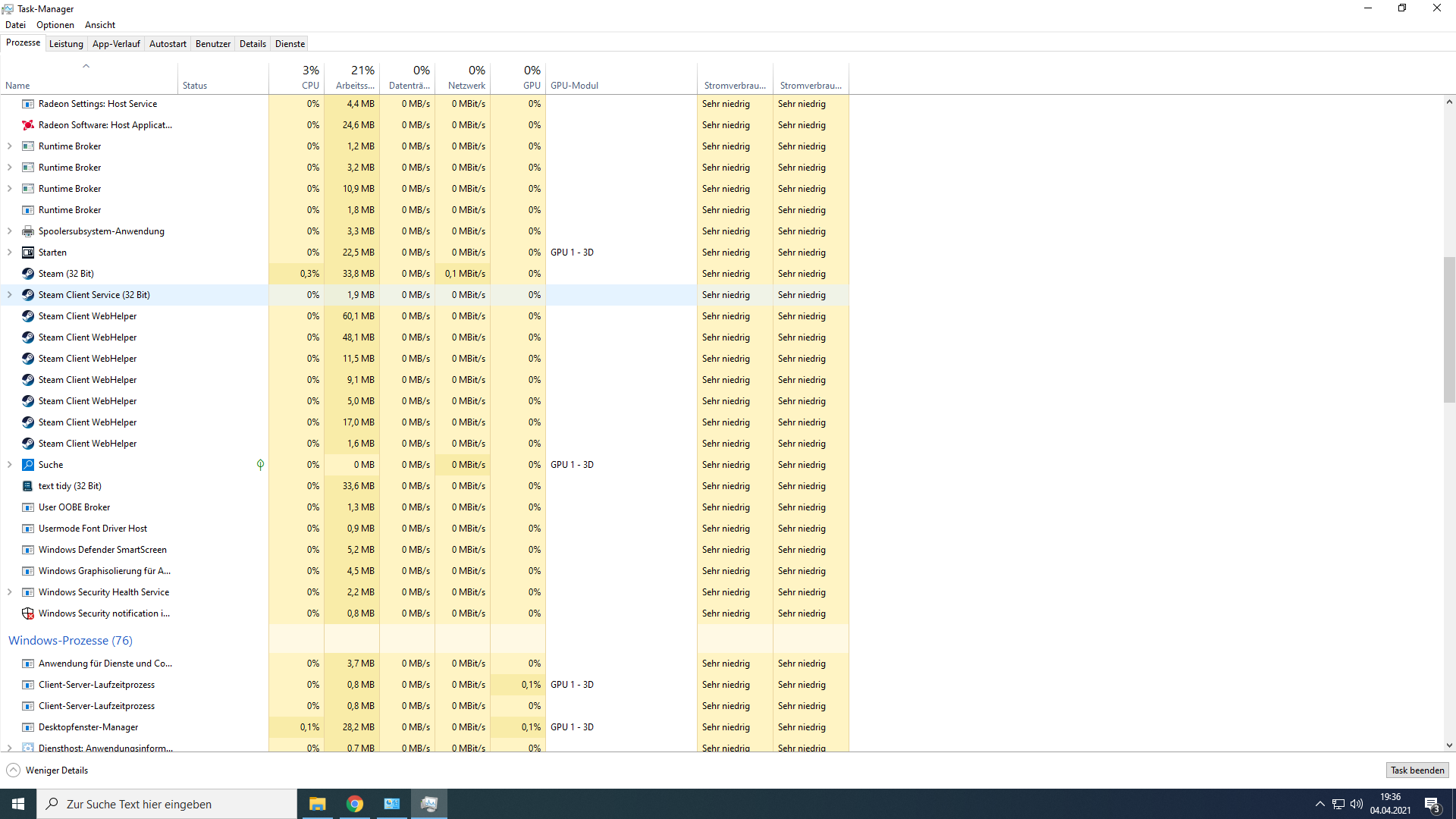Click the shield icon on Windows Security notification
Image resolution: width=1456 pixels, height=819 pixels.
pos(27,613)
